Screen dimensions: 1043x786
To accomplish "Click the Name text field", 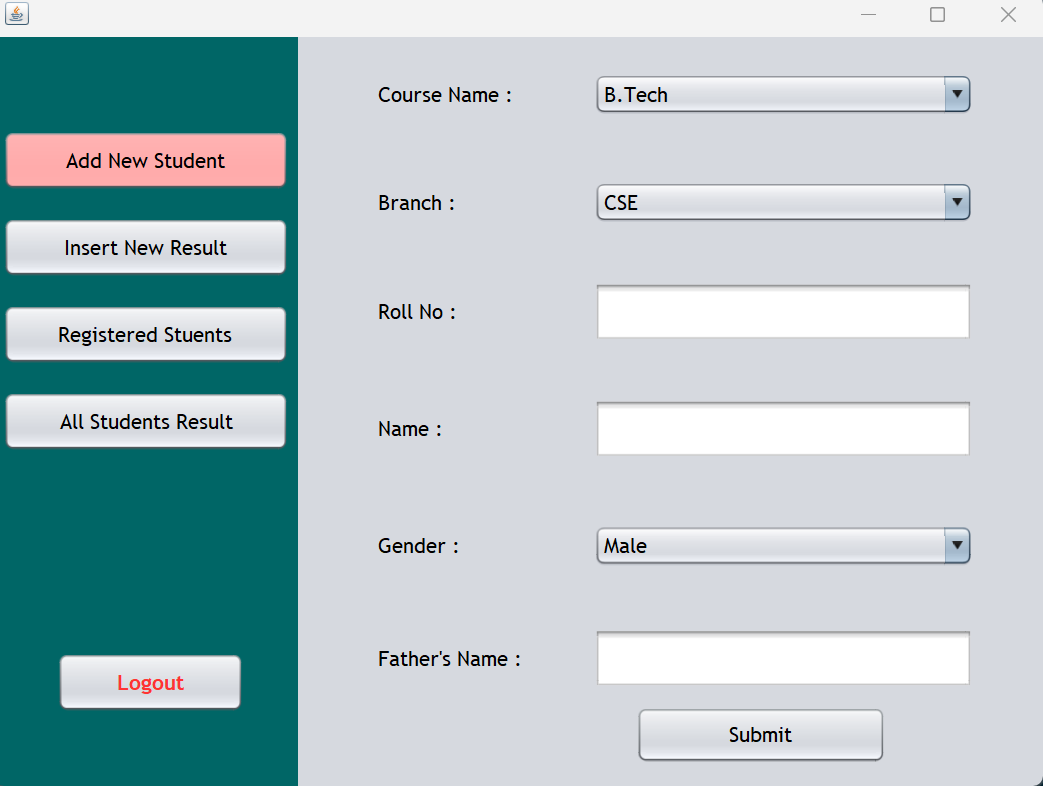I will [783, 428].
